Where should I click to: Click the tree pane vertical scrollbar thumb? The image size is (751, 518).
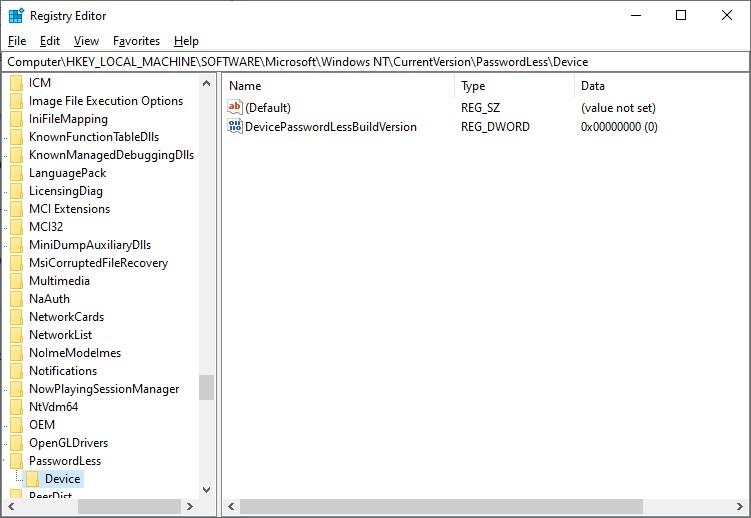pyautogui.click(x=206, y=387)
